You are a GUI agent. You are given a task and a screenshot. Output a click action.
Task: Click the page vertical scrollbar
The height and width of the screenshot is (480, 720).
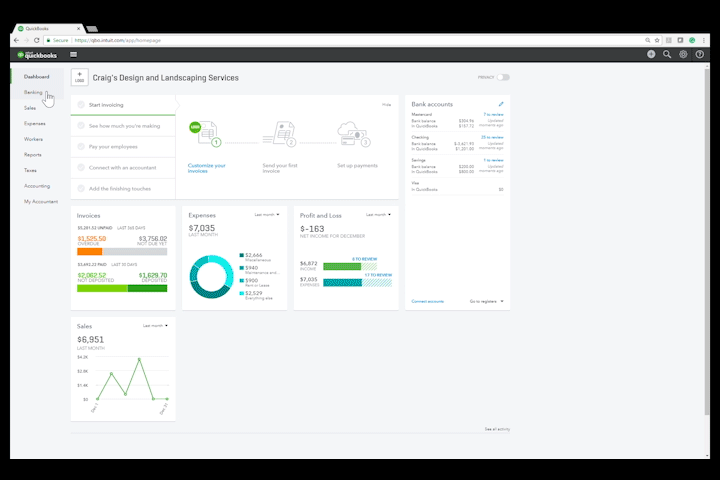click(707, 240)
